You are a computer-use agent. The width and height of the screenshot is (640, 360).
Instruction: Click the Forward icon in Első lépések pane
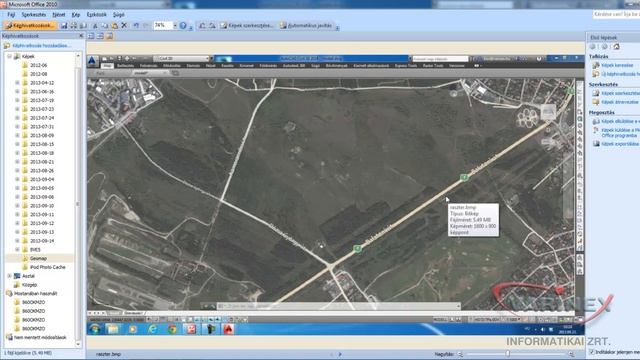point(604,47)
